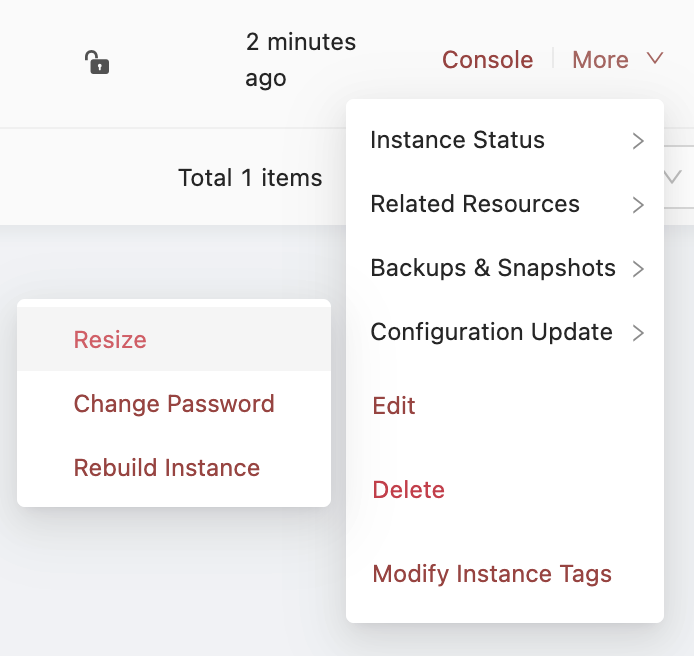This screenshot has height=656, width=694.
Task: Choose Rebuild Instance option
Action: pos(167,468)
